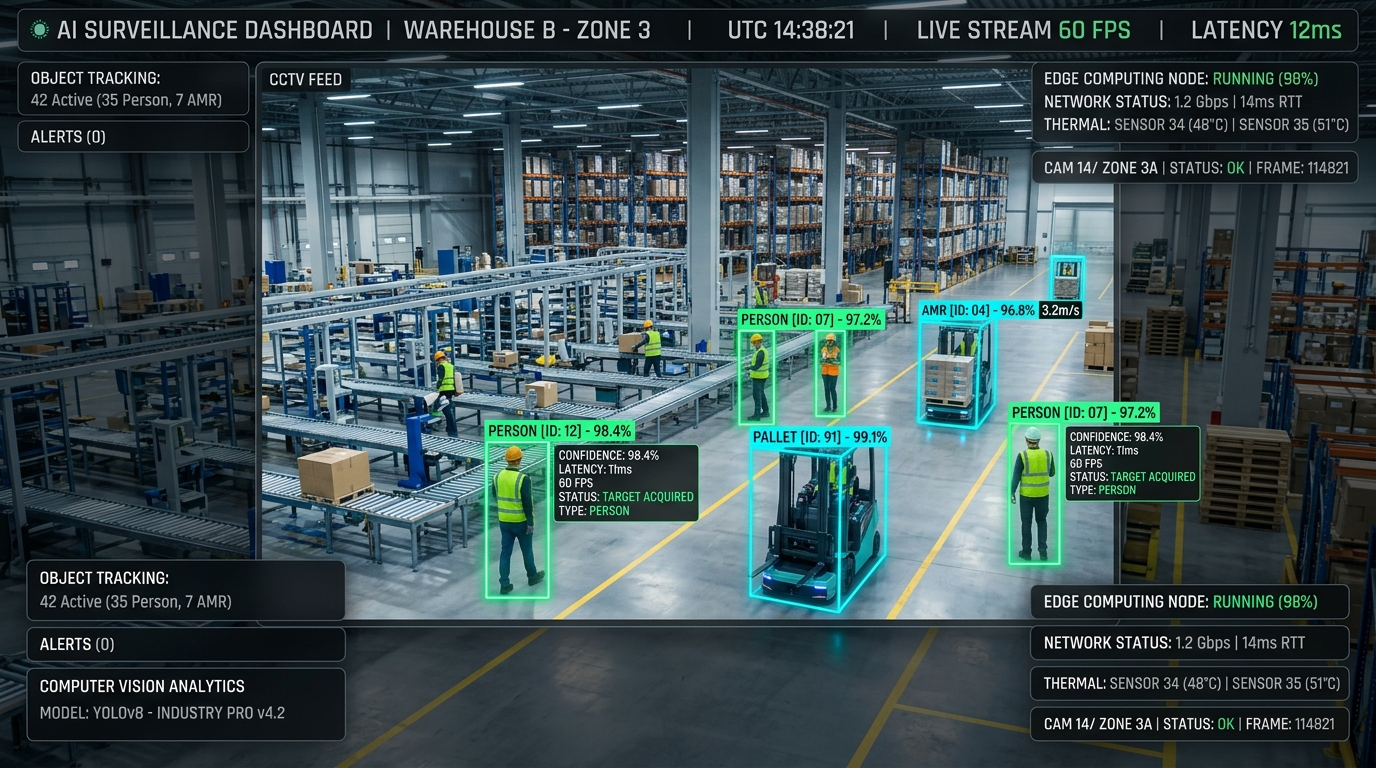Click TYPE: PERSON in PERSON ID 12 details
Image resolution: width=1376 pixels, height=768 pixels.
coord(594,511)
